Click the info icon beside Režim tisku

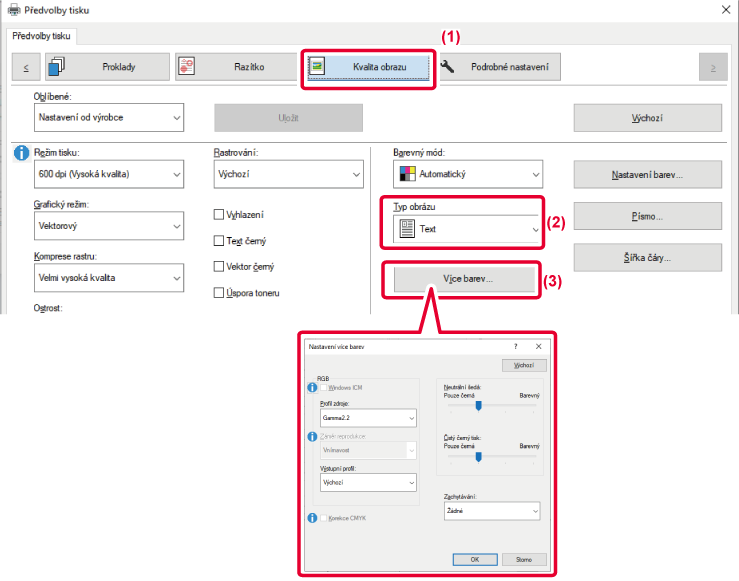(x=21, y=152)
